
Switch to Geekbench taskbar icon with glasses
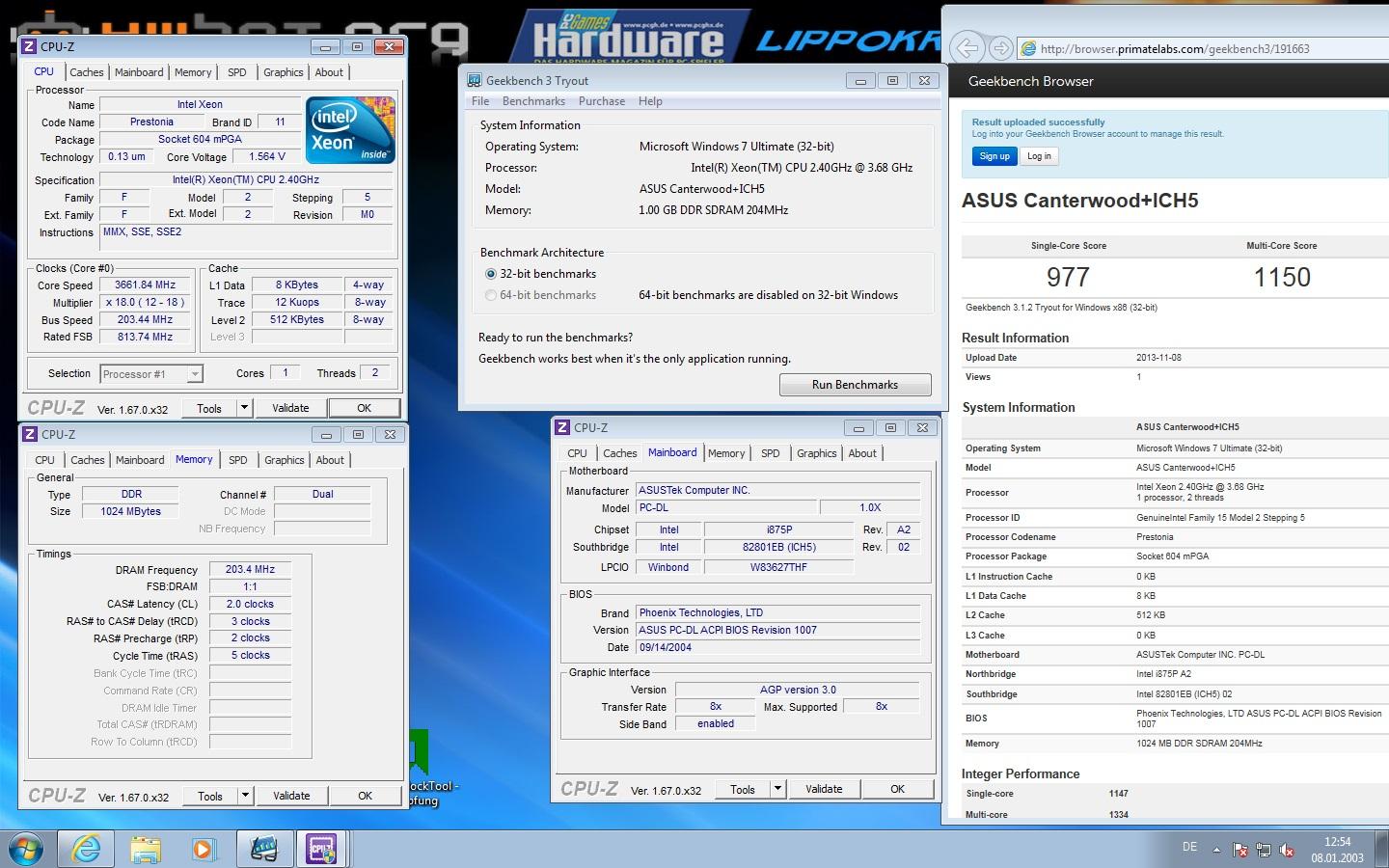coord(262,849)
